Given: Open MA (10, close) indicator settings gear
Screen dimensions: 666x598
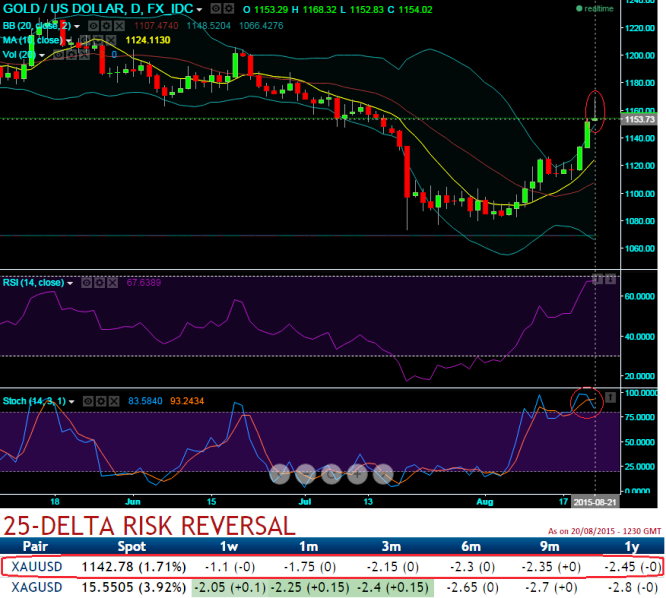Looking at the screenshot, I should (x=97, y=41).
